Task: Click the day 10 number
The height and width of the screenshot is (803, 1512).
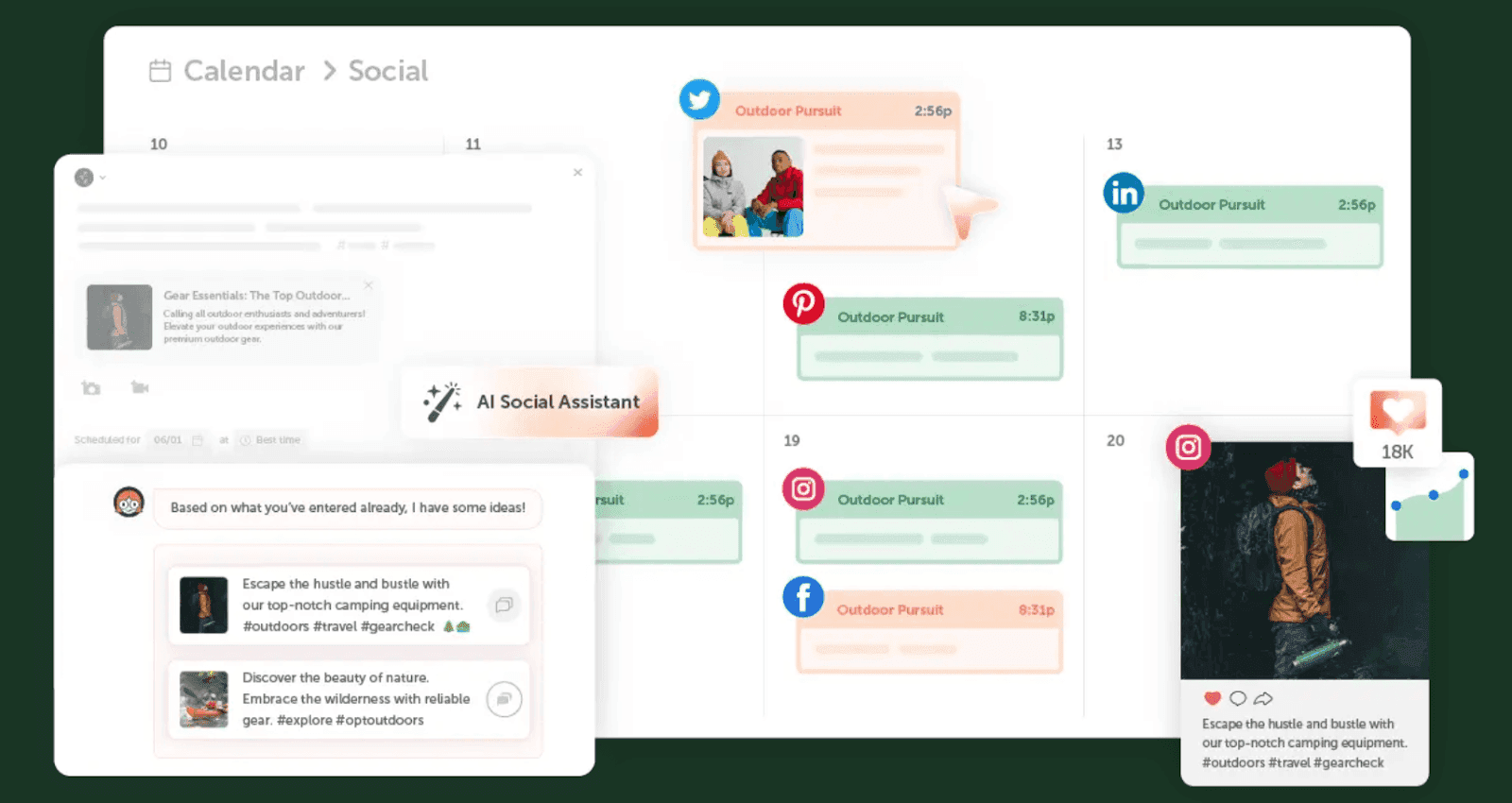Action: click(159, 145)
